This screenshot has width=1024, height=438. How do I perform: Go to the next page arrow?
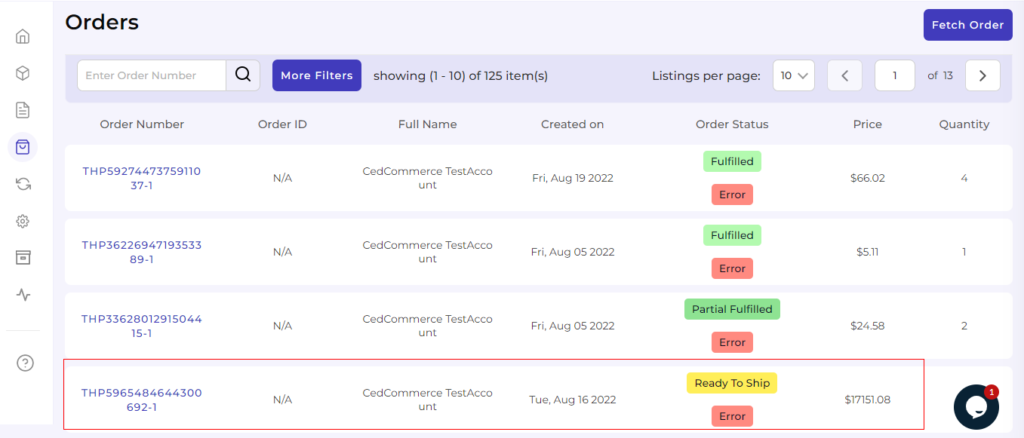pos(982,75)
